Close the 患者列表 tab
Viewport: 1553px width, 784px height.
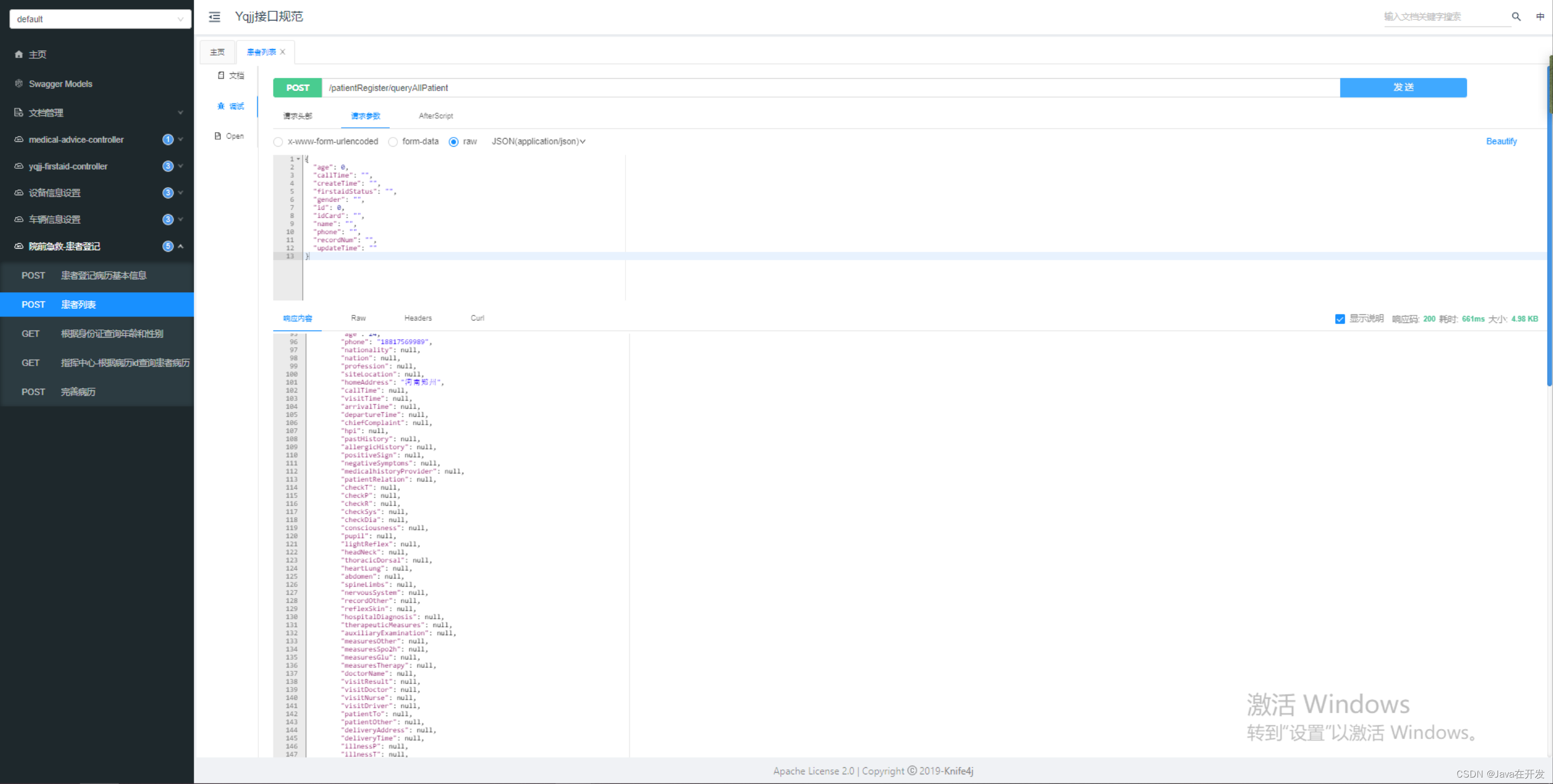(x=283, y=52)
